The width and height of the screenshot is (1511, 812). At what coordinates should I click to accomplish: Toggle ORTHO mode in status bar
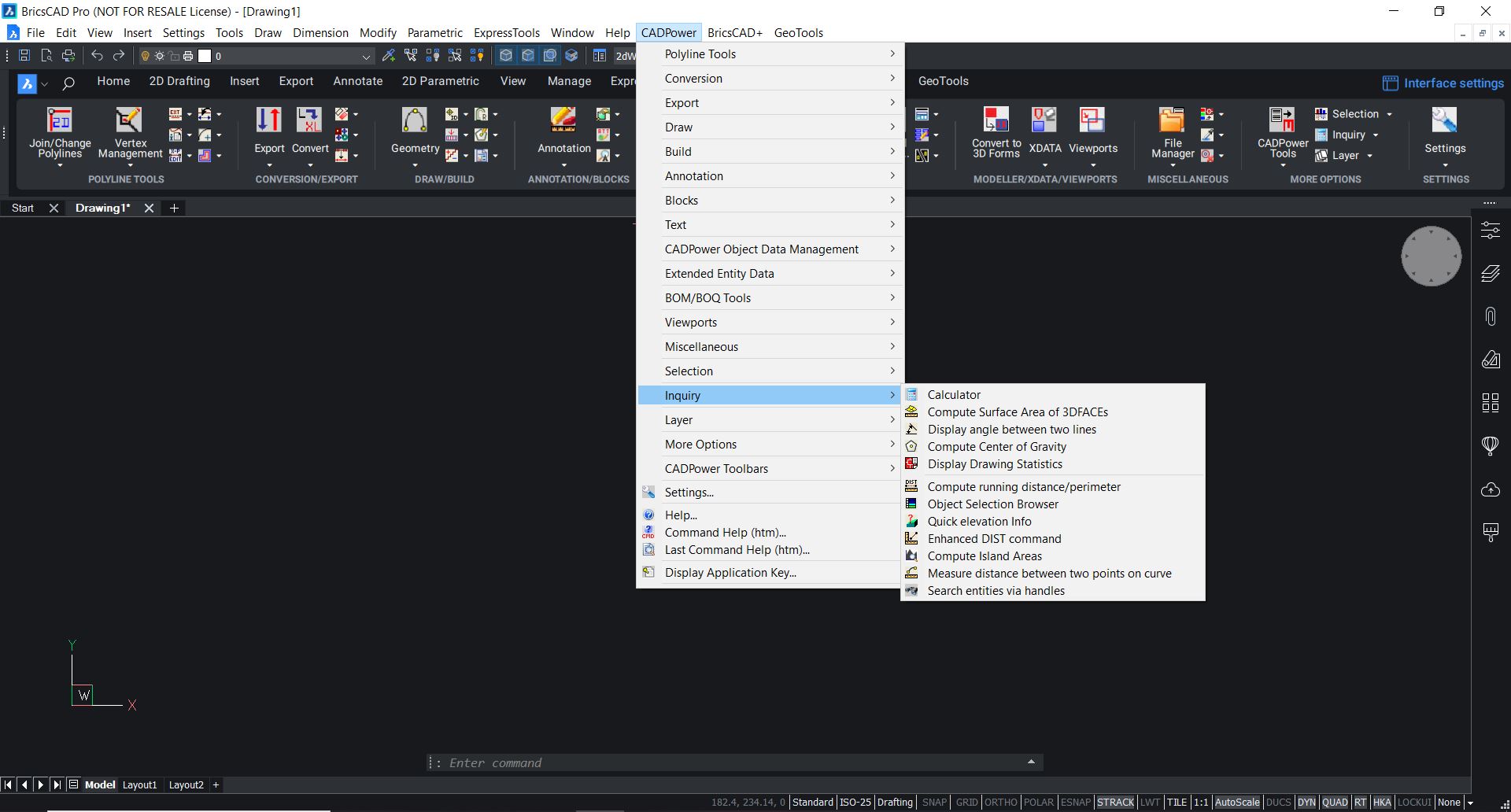coord(1000,803)
